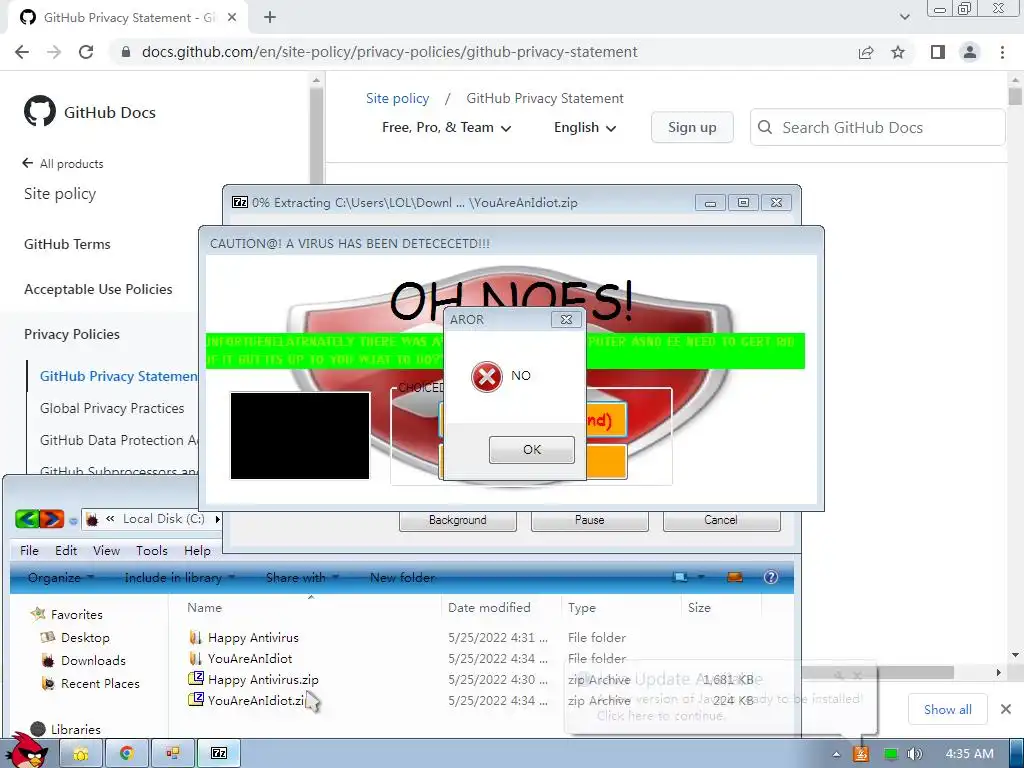Click browser back arrow
The image size is (1024, 768).
(22, 52)
